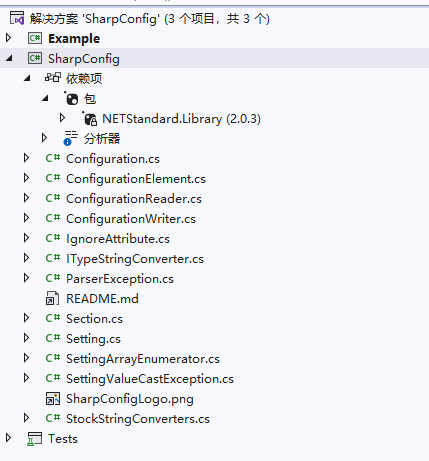Select the IgnoreAttribute.cs file
Screen dimensions: 429x461
click(x=118, y=239)
